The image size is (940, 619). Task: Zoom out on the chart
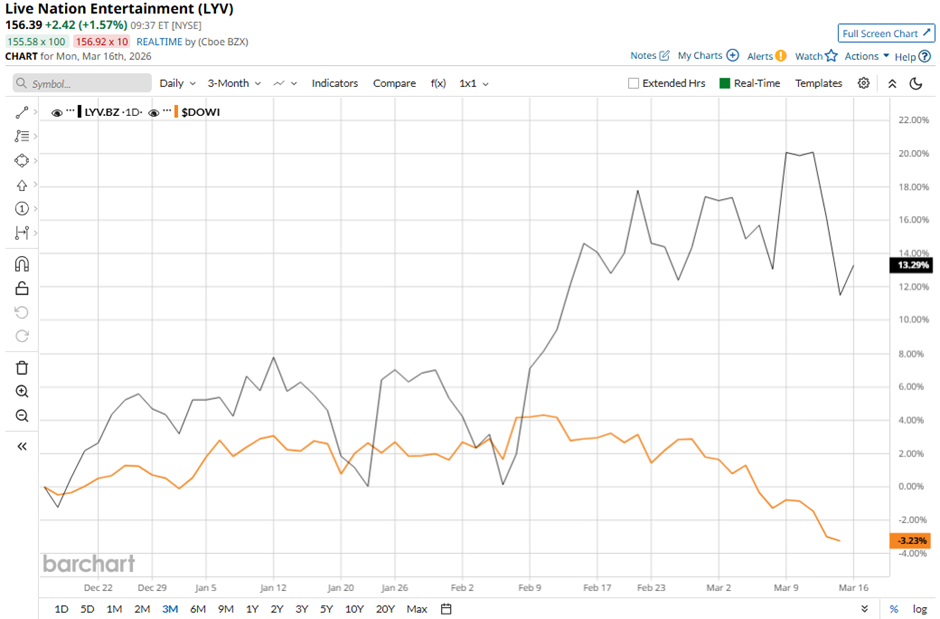pos(22,415)
